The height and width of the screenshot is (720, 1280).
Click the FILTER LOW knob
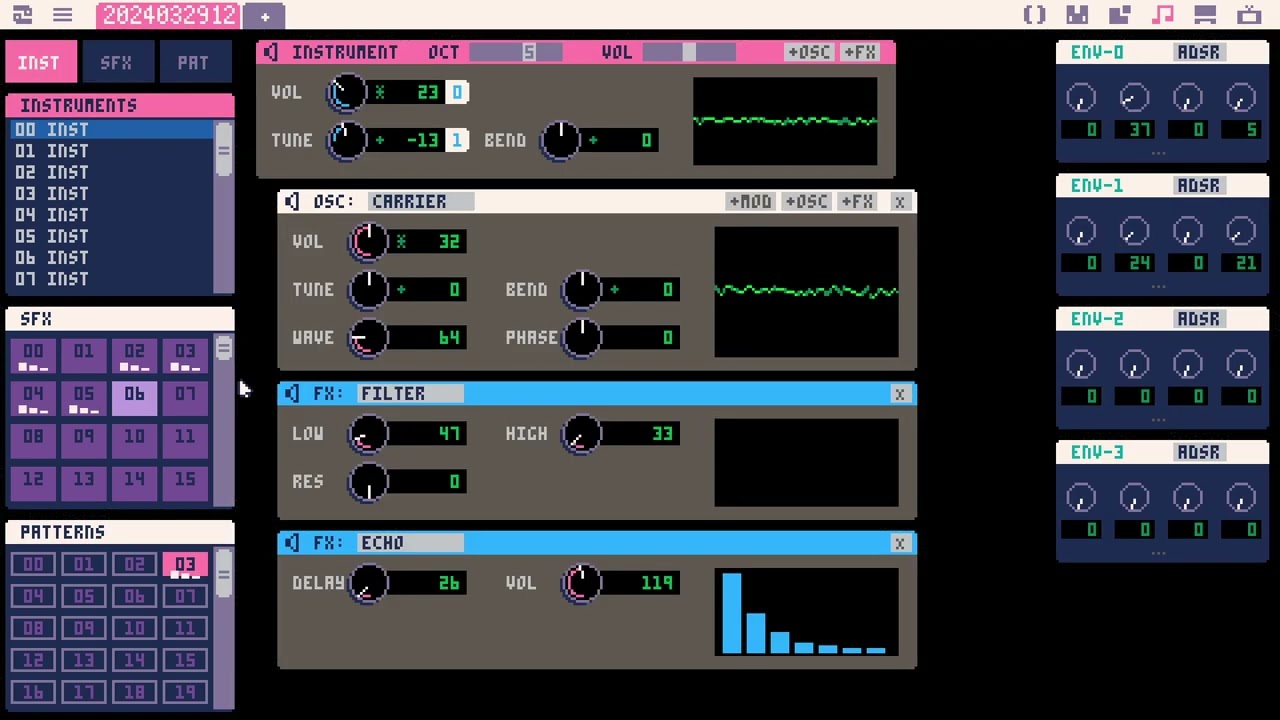click(369, 434)
